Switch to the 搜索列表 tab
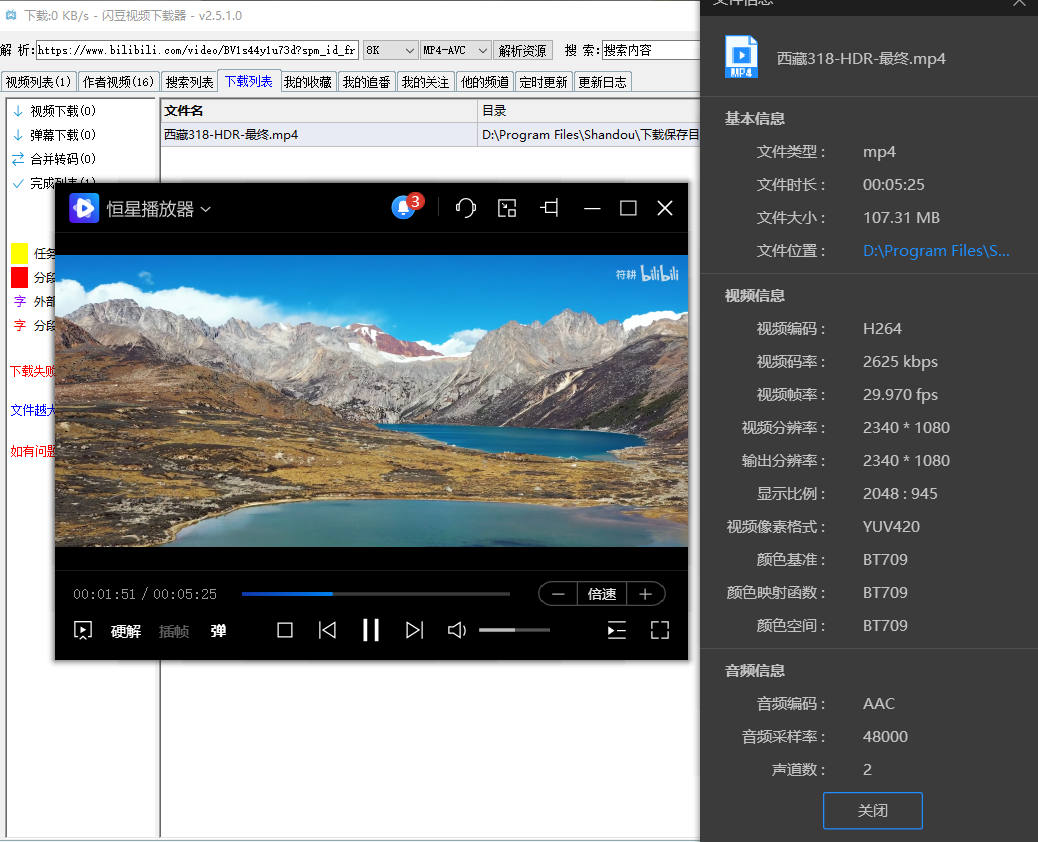This screenshot has height=842, width=1038. click(189, 82)
